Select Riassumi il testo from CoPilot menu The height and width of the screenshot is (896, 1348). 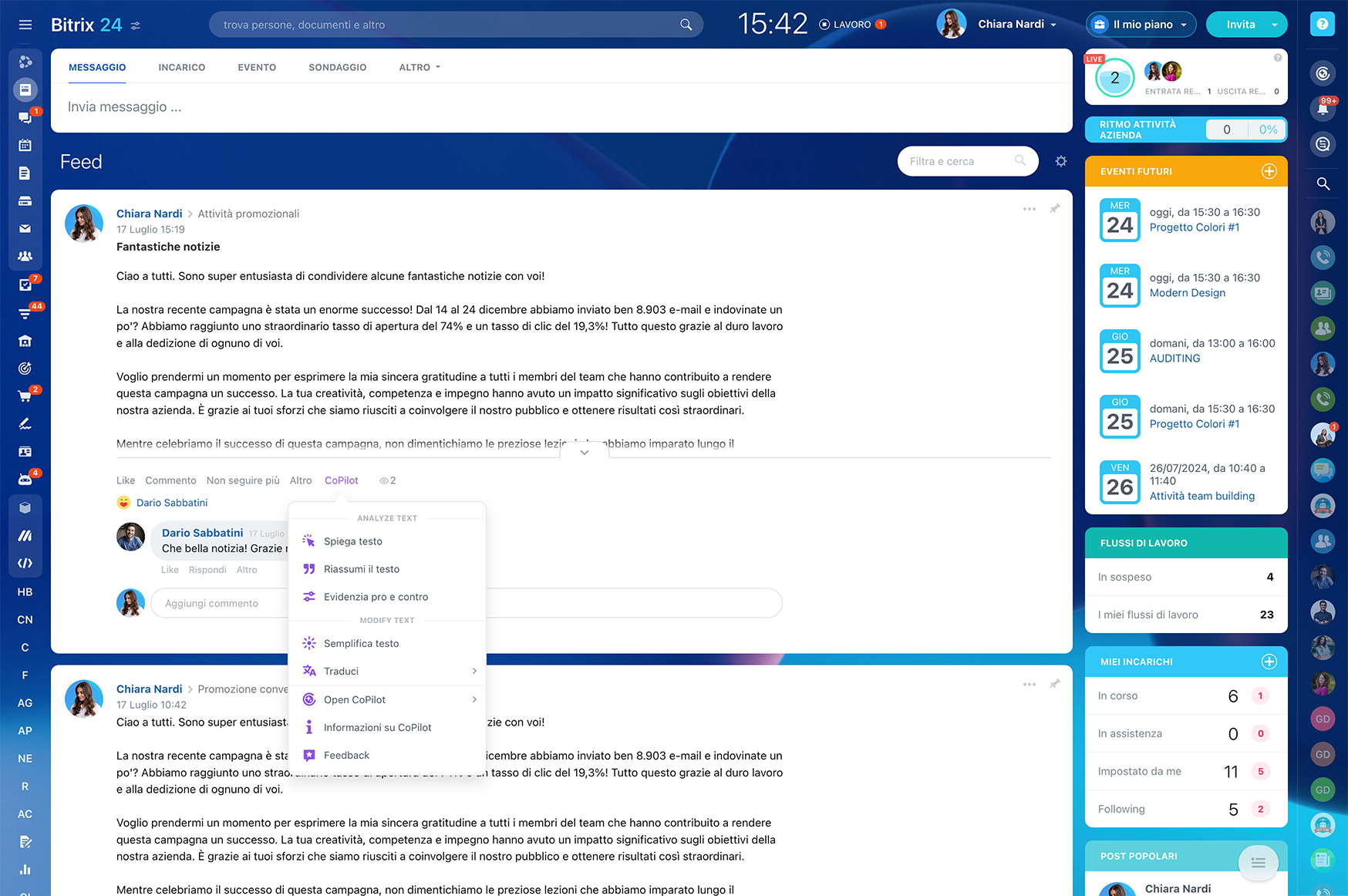pos(361,569)
